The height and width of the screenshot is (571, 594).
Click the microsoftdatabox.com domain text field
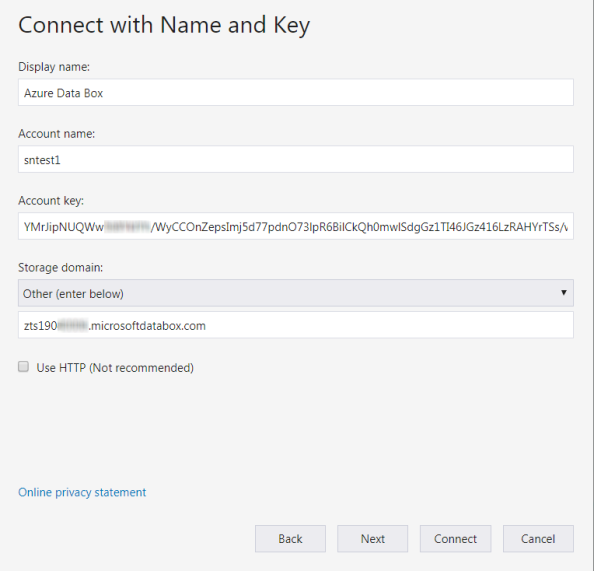pos(295,325)
